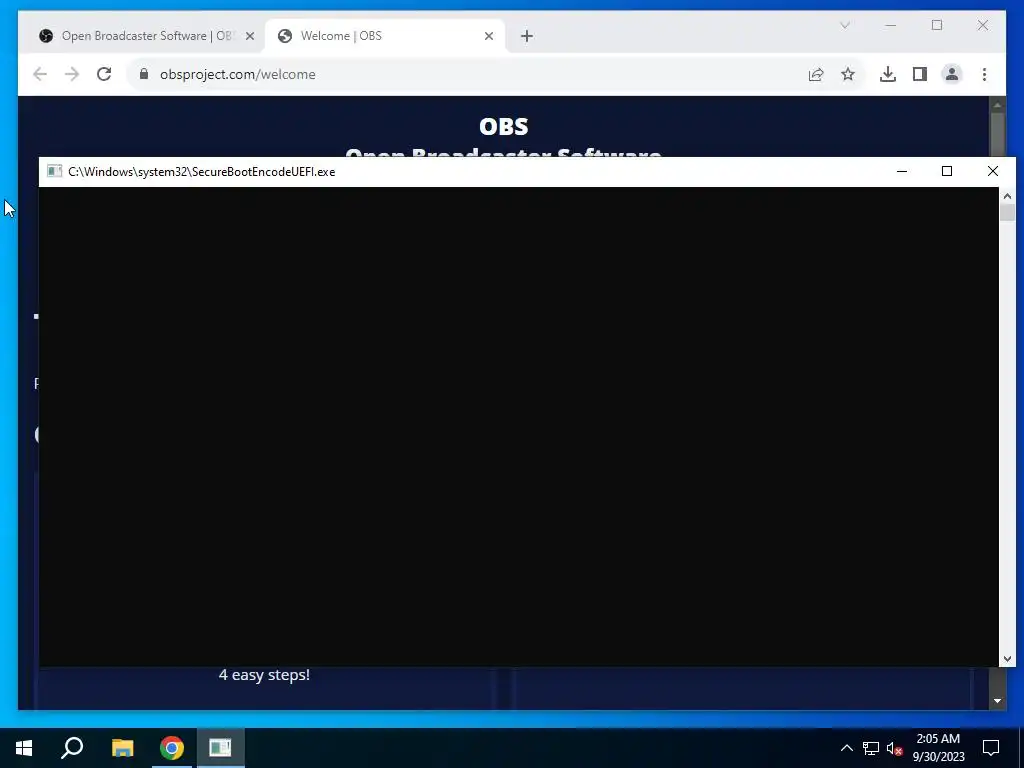Reload the obsproject.com page
The height and width of the screenshot is (768, 1024).
click(x=104, y=74)
